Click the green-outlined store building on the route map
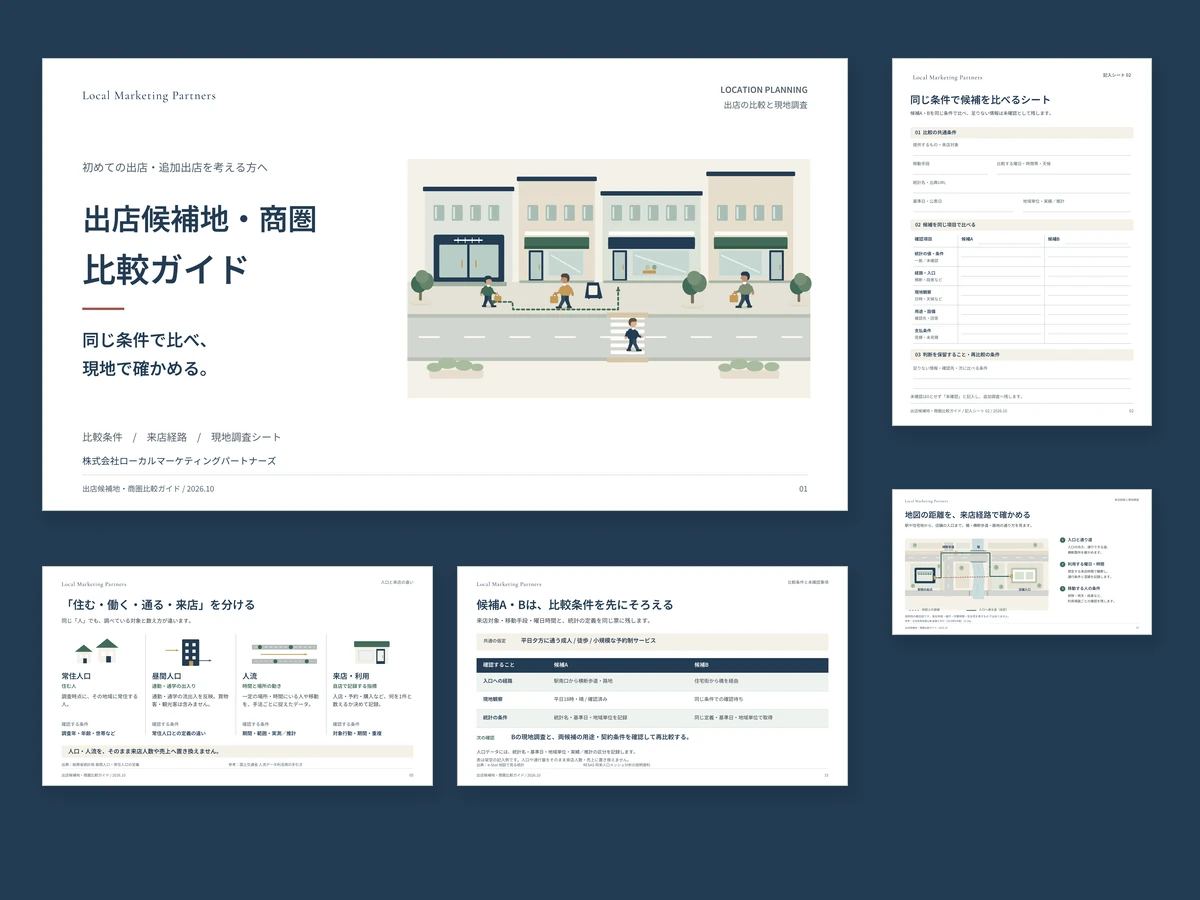 click(x=1025, y=575)
